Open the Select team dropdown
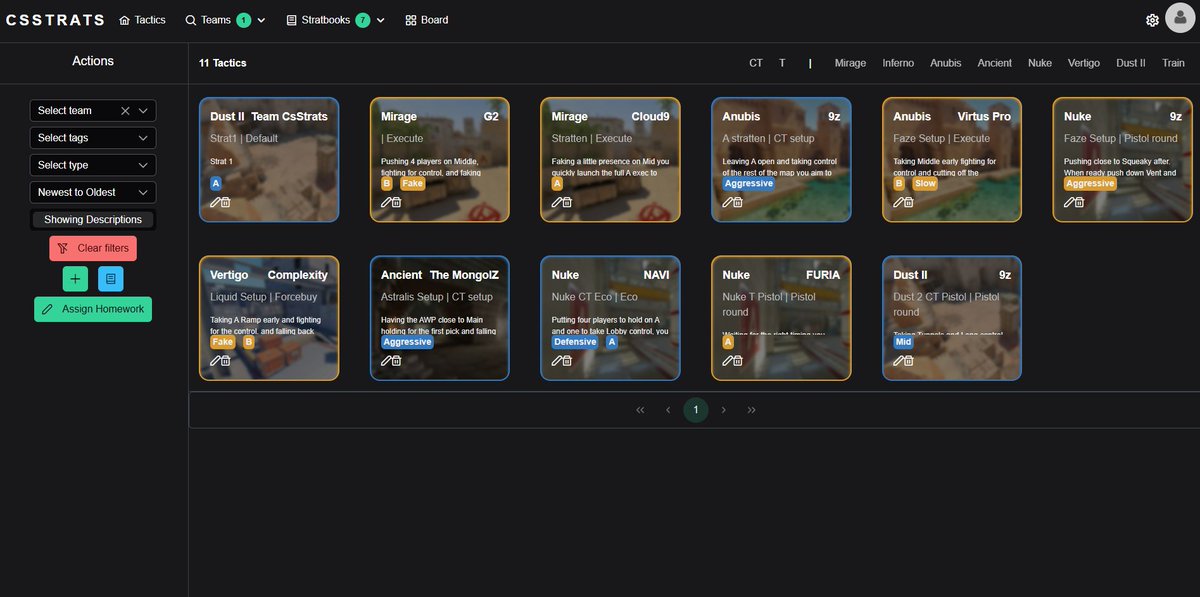 (x=93, y=111)
